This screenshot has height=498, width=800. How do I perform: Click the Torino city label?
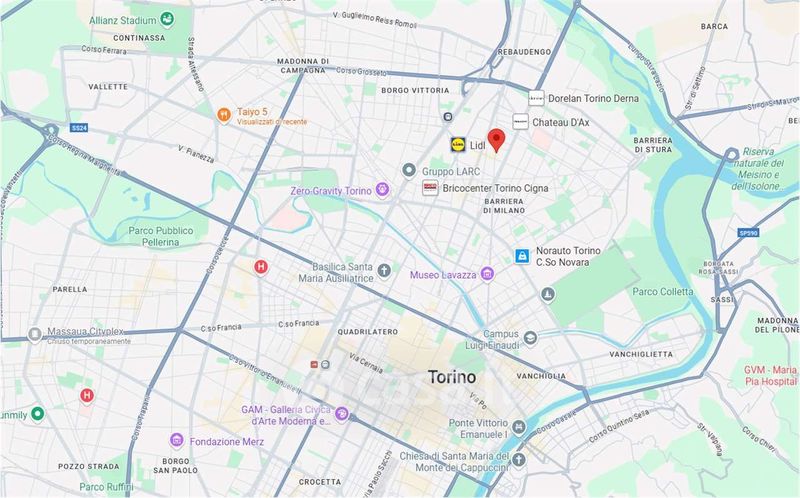pyautogui.click(x=452, y=377)
